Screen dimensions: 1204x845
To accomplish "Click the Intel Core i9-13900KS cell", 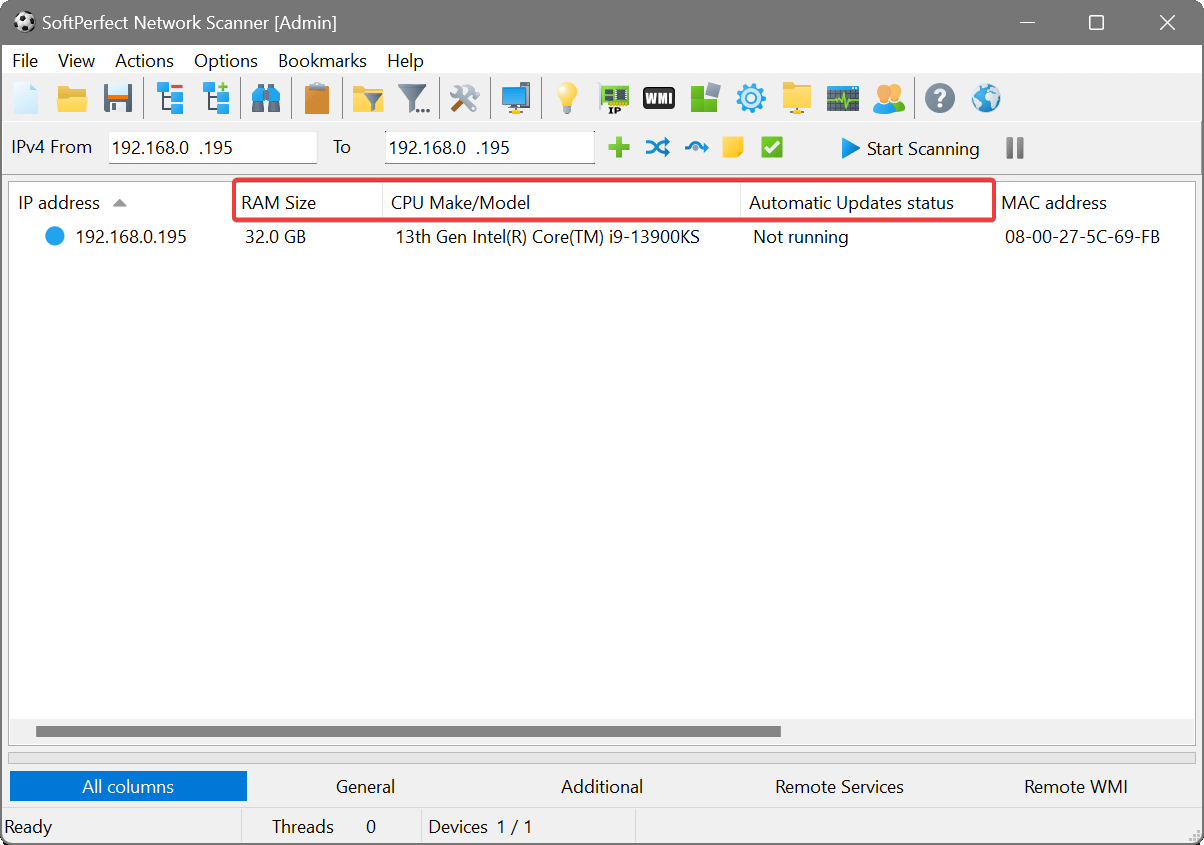I will pos(547,237).
